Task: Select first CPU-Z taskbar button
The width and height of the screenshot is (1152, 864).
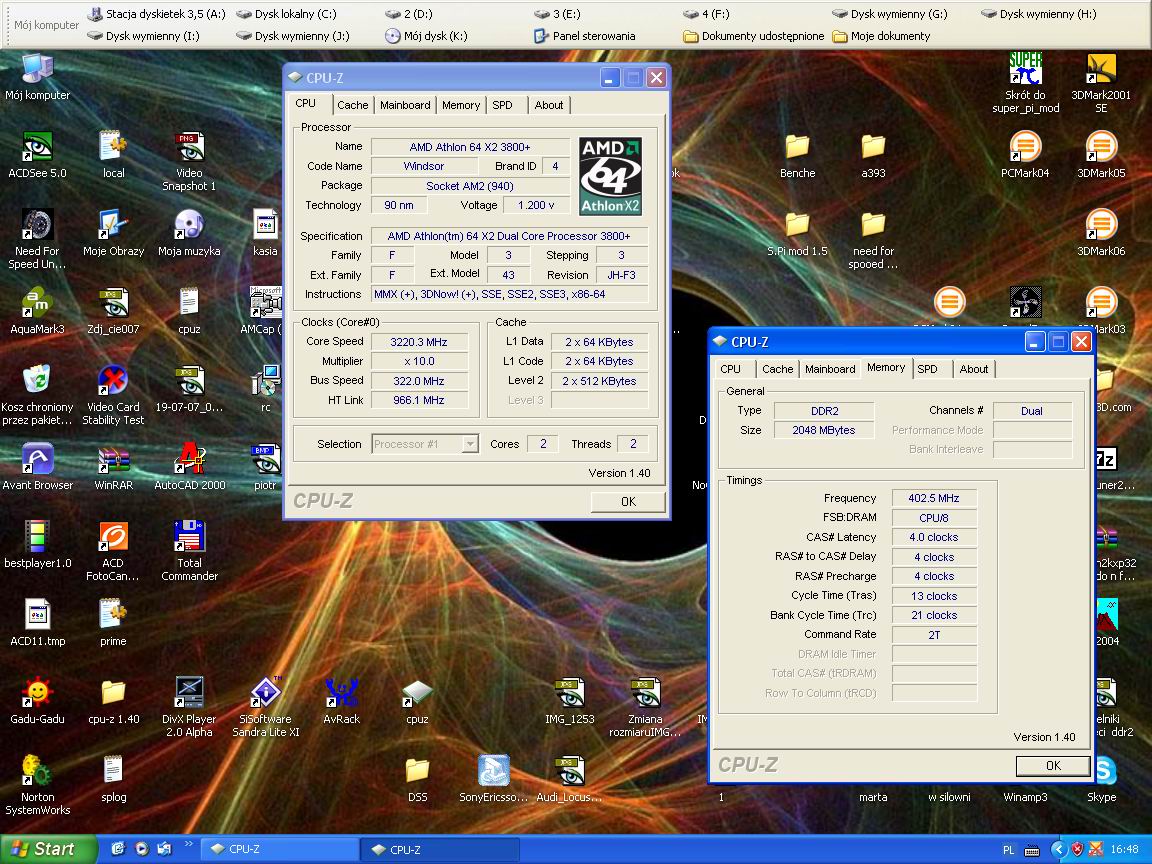Action: pyautogui.click(x=279, y=849)
